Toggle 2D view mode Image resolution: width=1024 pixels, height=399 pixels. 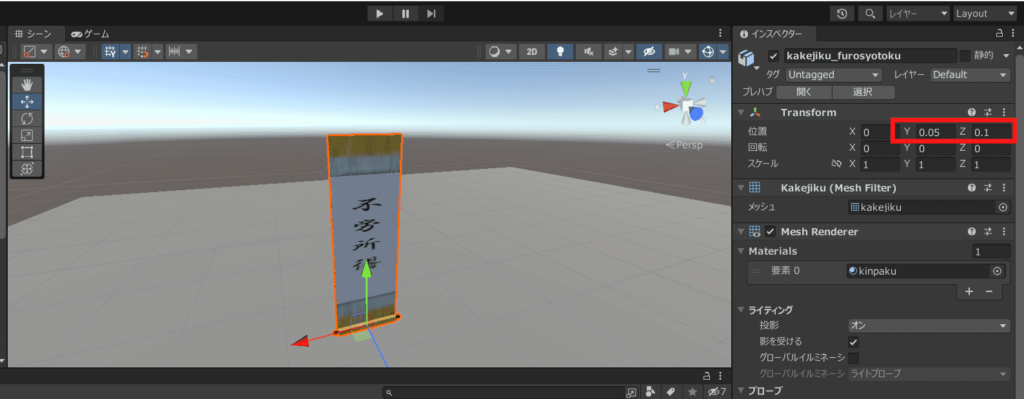532,52
